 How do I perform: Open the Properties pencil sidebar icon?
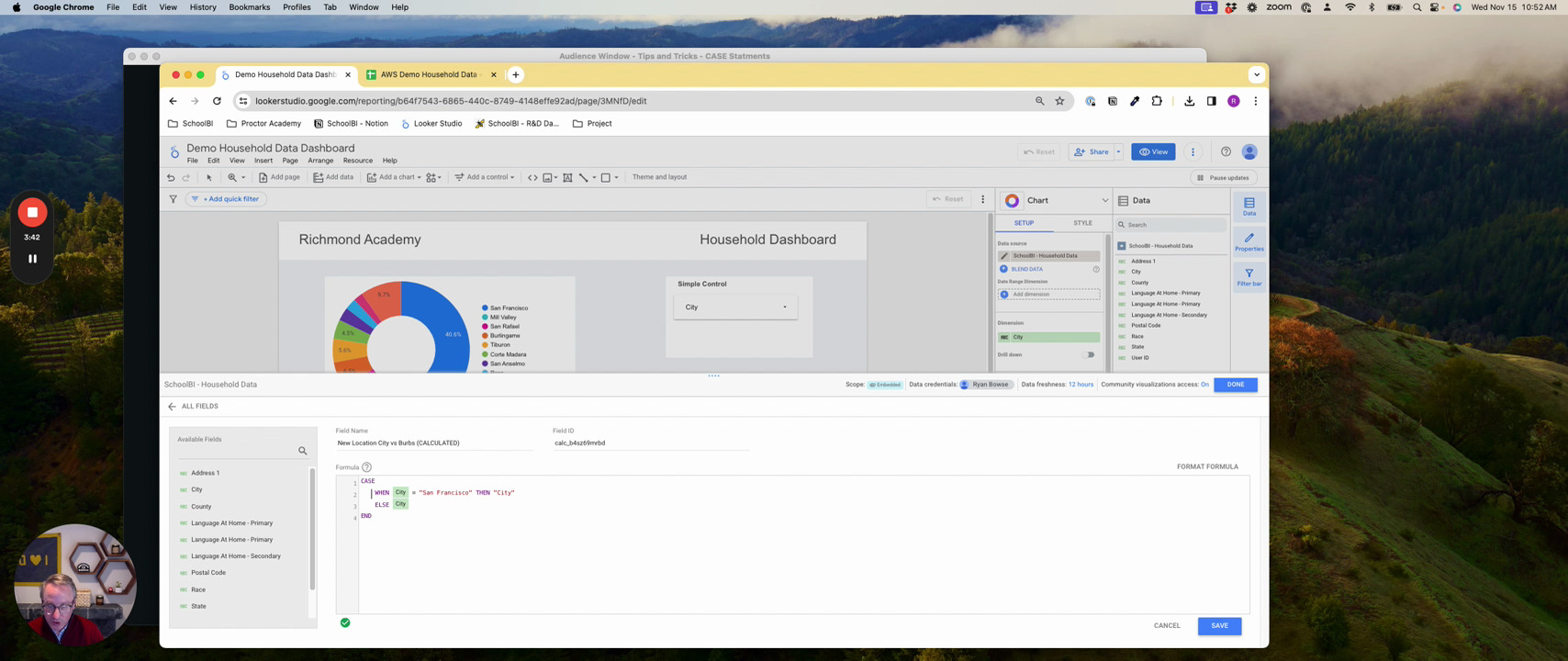click(x=1249, y=241)
